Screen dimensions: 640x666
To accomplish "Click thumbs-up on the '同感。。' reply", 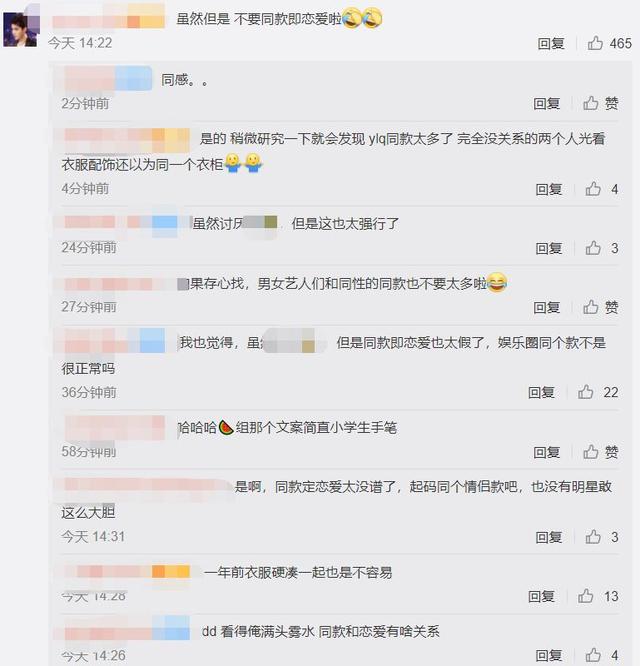I will pos(590,103).
